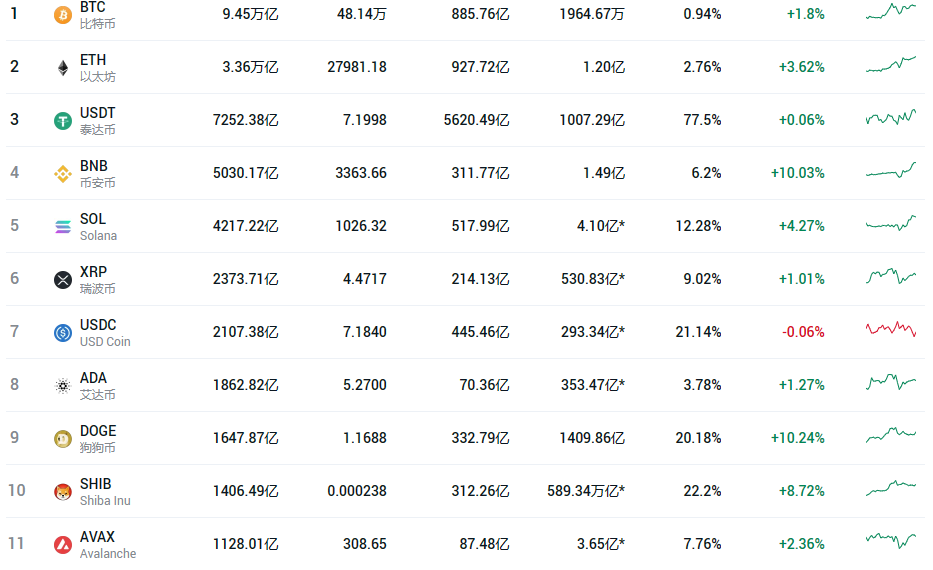Open the DOGE 狗狗币 name link
This screenshot has width=933, height=570.
pos(98,439)
